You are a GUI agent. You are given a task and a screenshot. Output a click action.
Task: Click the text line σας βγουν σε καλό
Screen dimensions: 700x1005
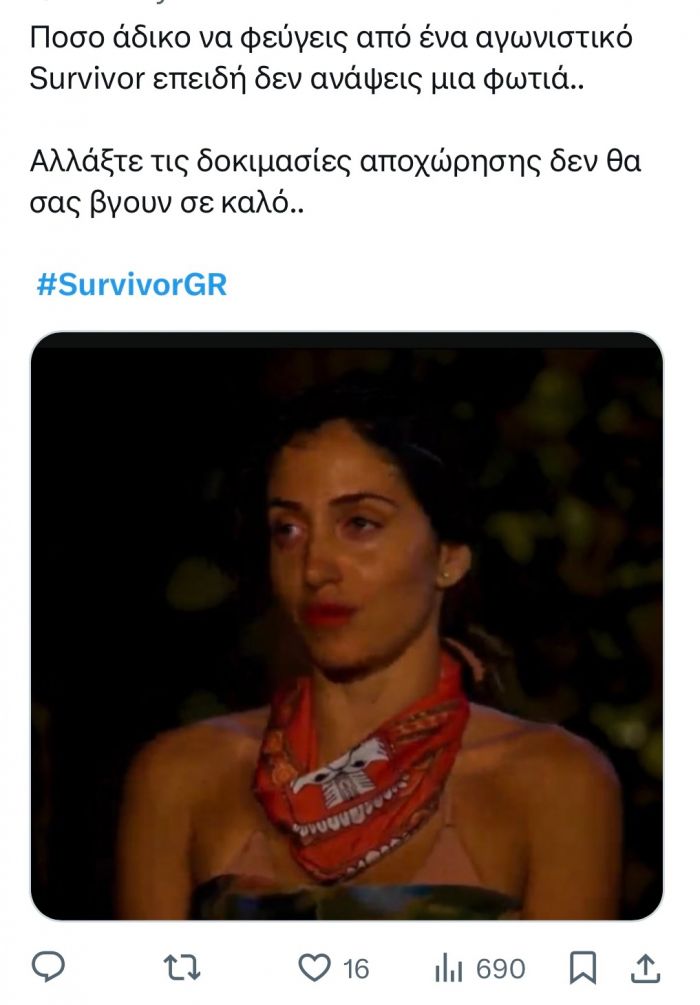(x=167, y=203)
